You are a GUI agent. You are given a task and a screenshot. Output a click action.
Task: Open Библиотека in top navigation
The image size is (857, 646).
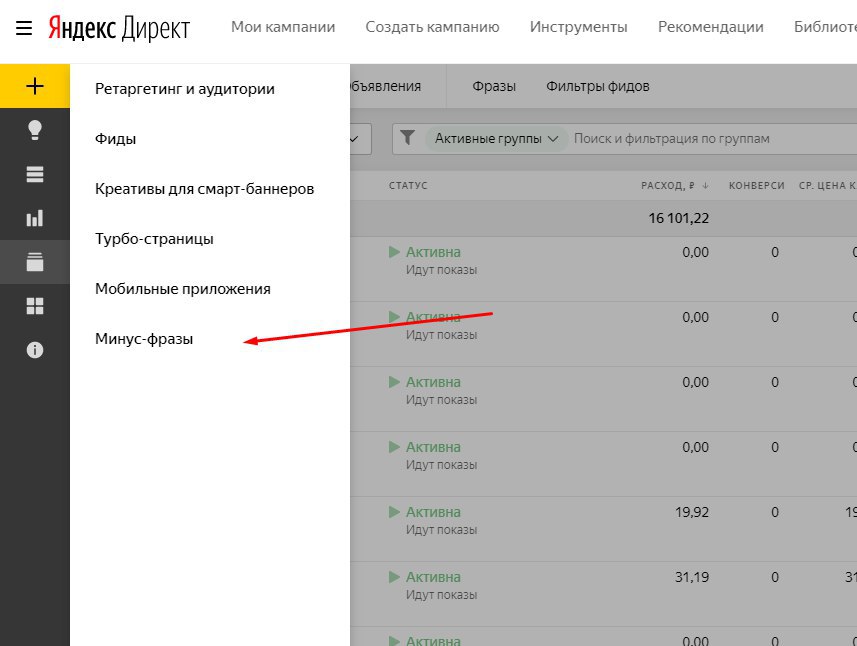pyautogui.click(x=825, y=27)
